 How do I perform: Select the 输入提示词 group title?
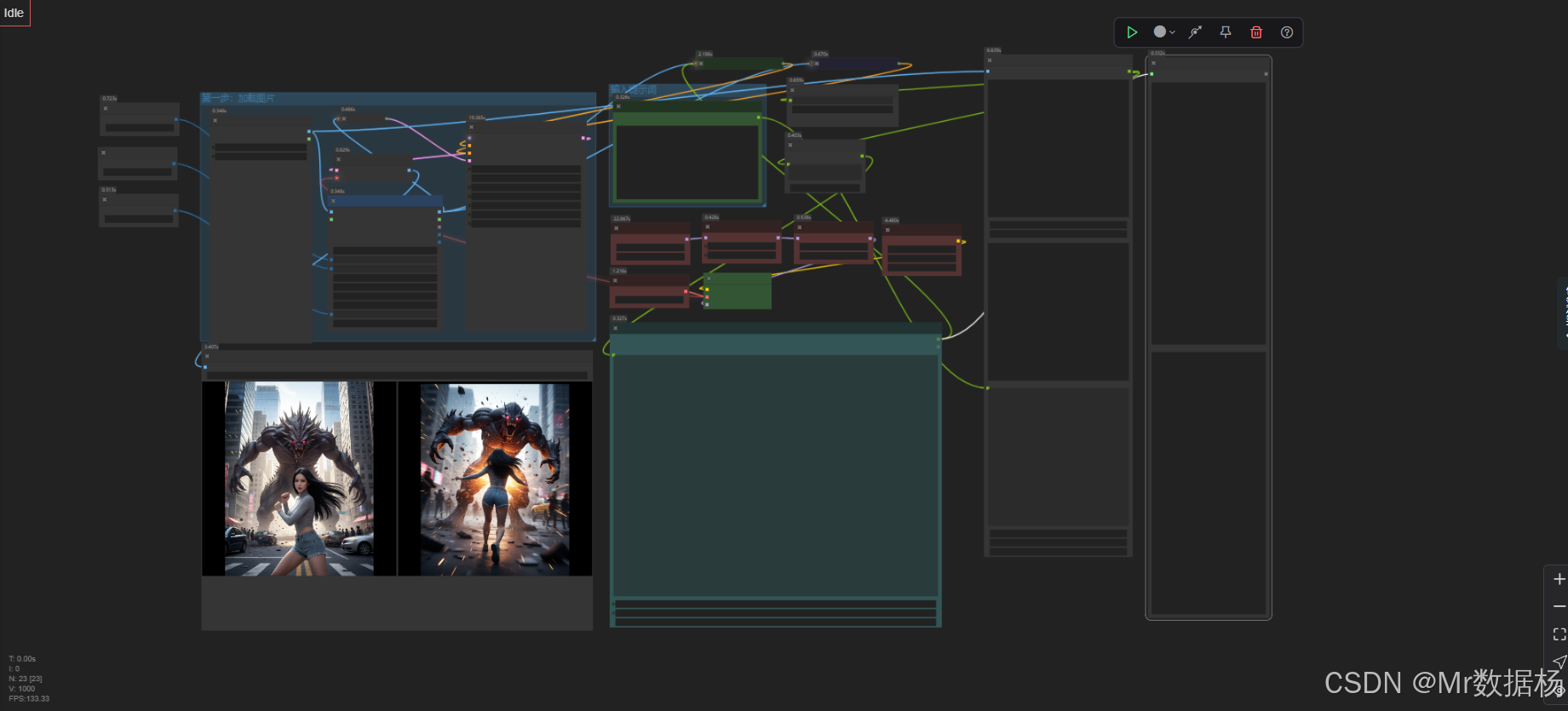point(633,89)
